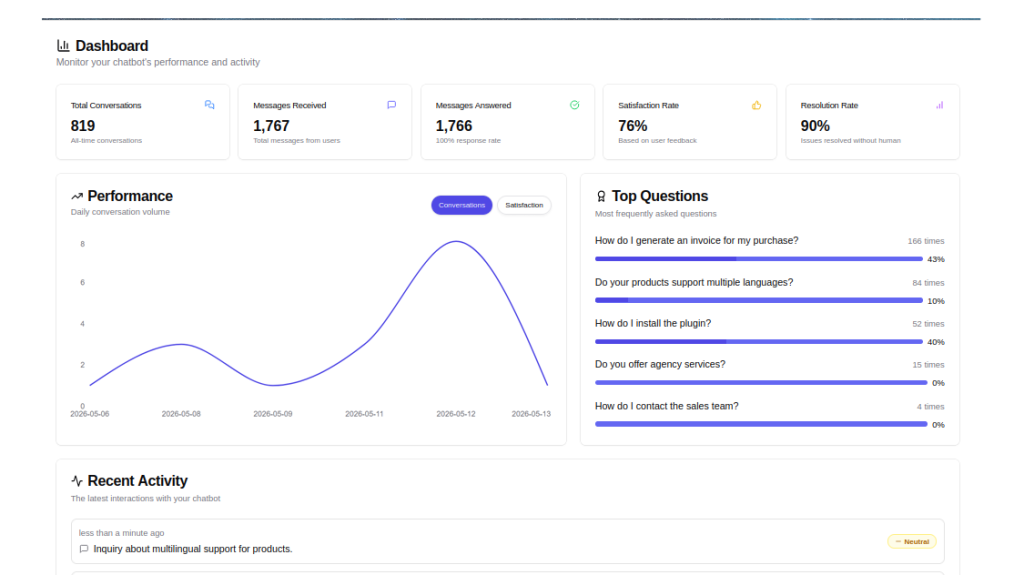The image size is (1024, 575).
Task: Click the Satisfaction Rate value 76%
Action: click(x=633, y=125)
